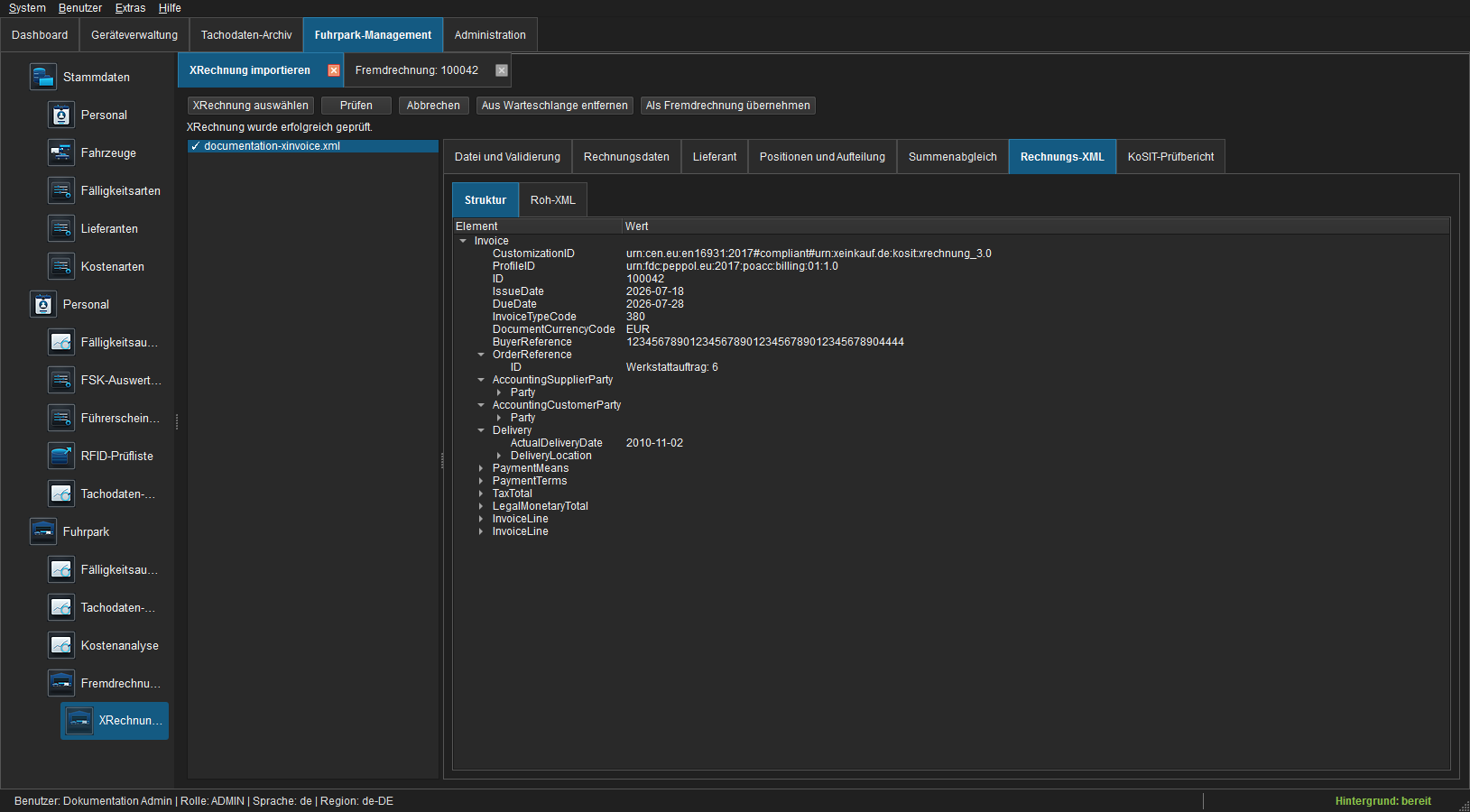Image resolution: width=1470 pixels, height=812 pixels.
Task: Switch to the KoSIT-Prüfbericht tab
Action: point(1170,157)
